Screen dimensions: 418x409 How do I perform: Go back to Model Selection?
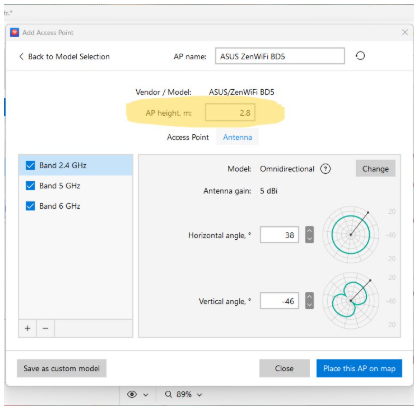[64, 57]
